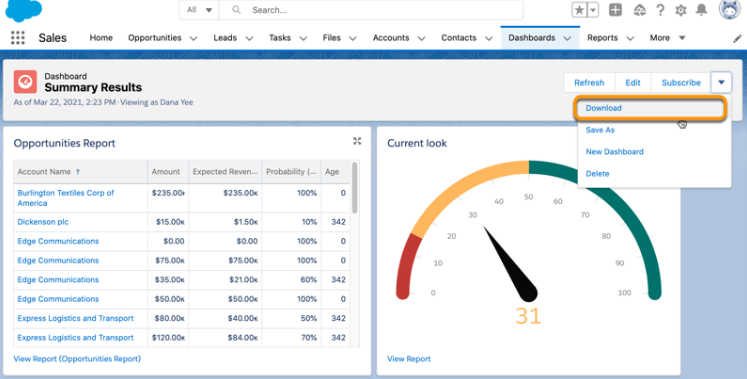Open the global actions plus icon
This screenshot has width=747, height=379.
tap(616, 10)
